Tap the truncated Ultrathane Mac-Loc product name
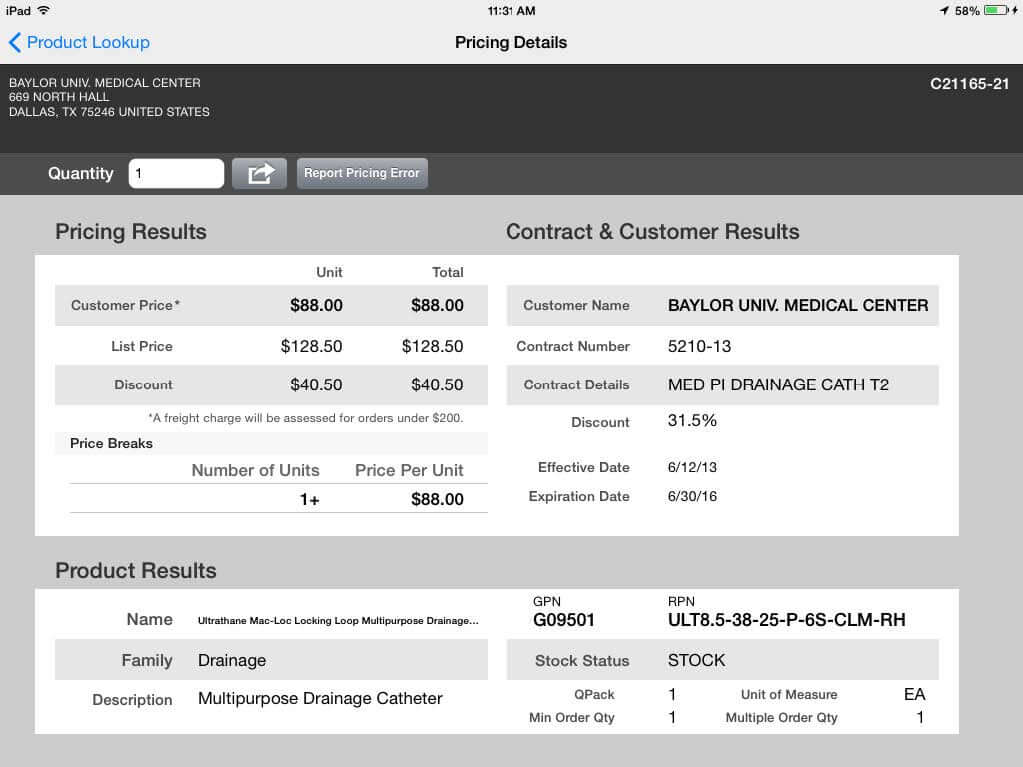The height and width of the screenshot is (767, 1023). pos(338,620)
